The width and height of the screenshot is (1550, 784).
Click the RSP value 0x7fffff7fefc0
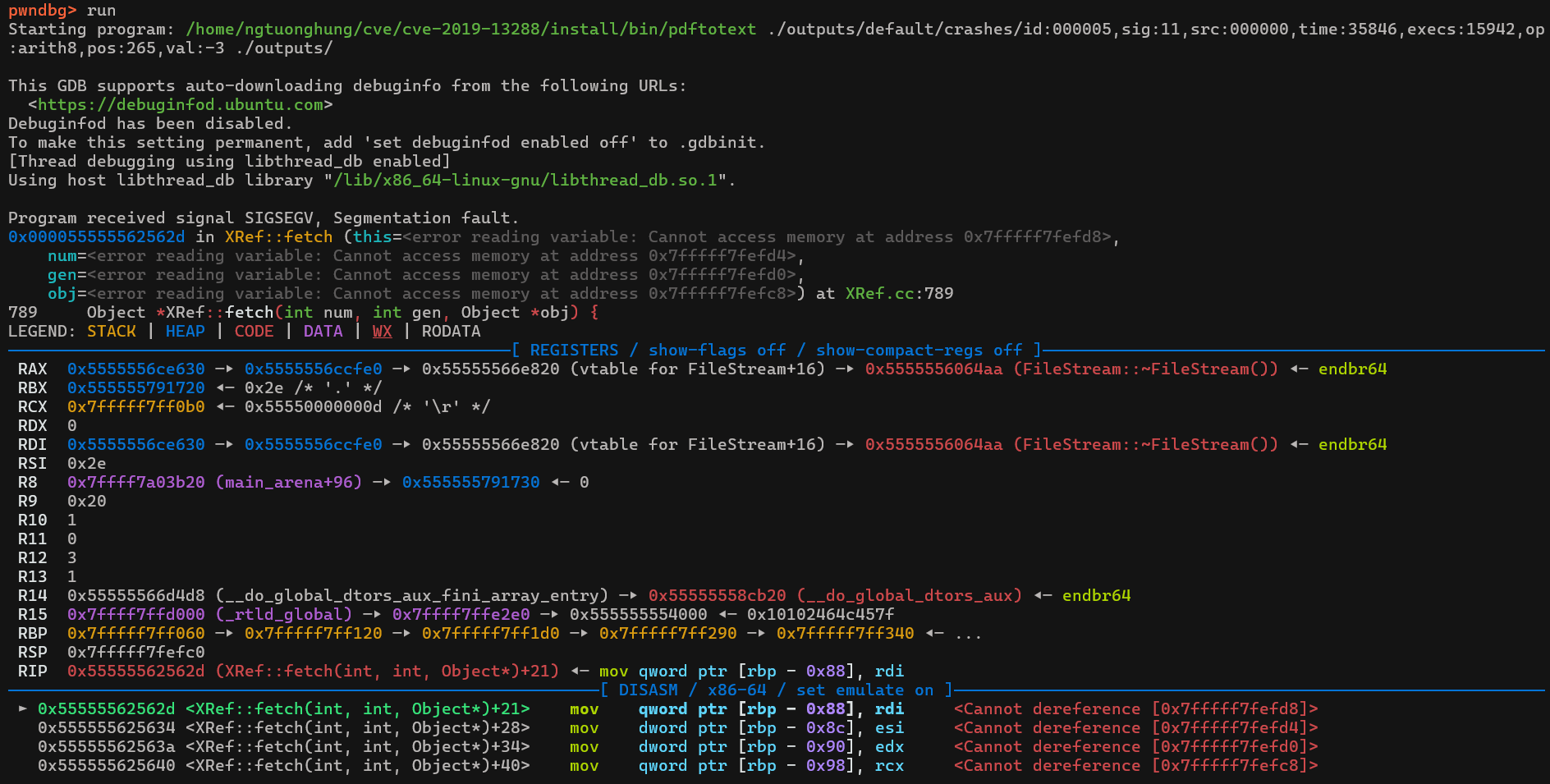tap(135, 652)
